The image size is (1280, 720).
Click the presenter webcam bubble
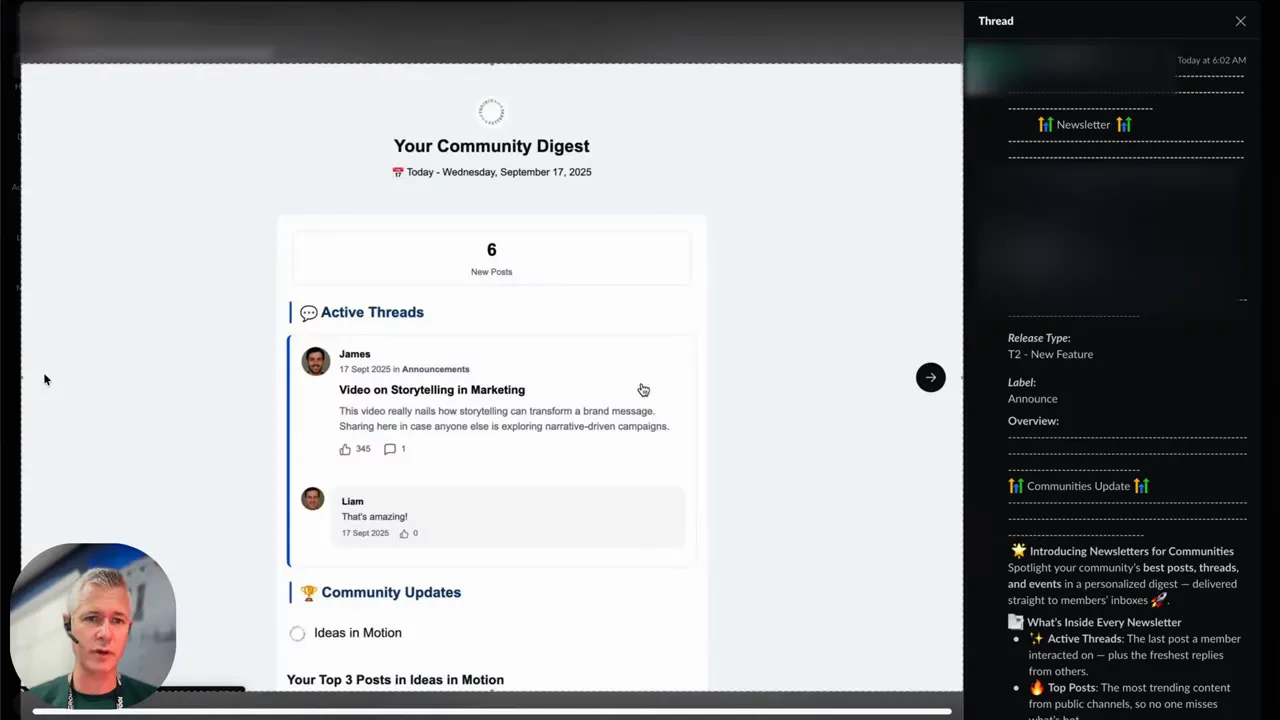pyautogui.click(x=93, y=626)
